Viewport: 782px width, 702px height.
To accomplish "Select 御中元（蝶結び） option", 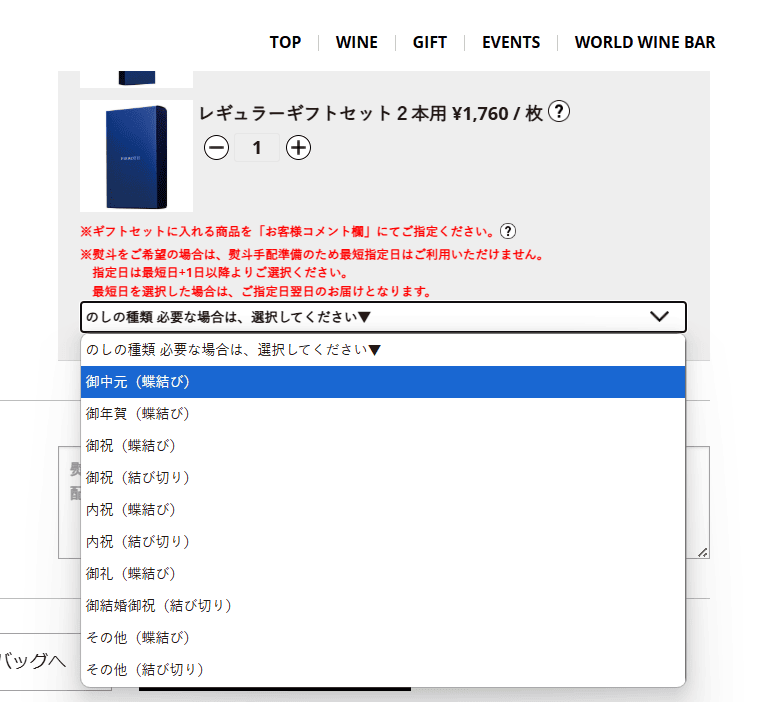I will [383, 382].
